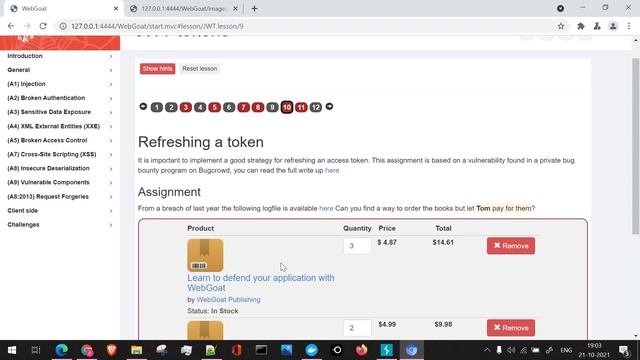Open Microsoft Edge from taskbar
This screenshot has width=640, height=360.
[x=62, y=350]
